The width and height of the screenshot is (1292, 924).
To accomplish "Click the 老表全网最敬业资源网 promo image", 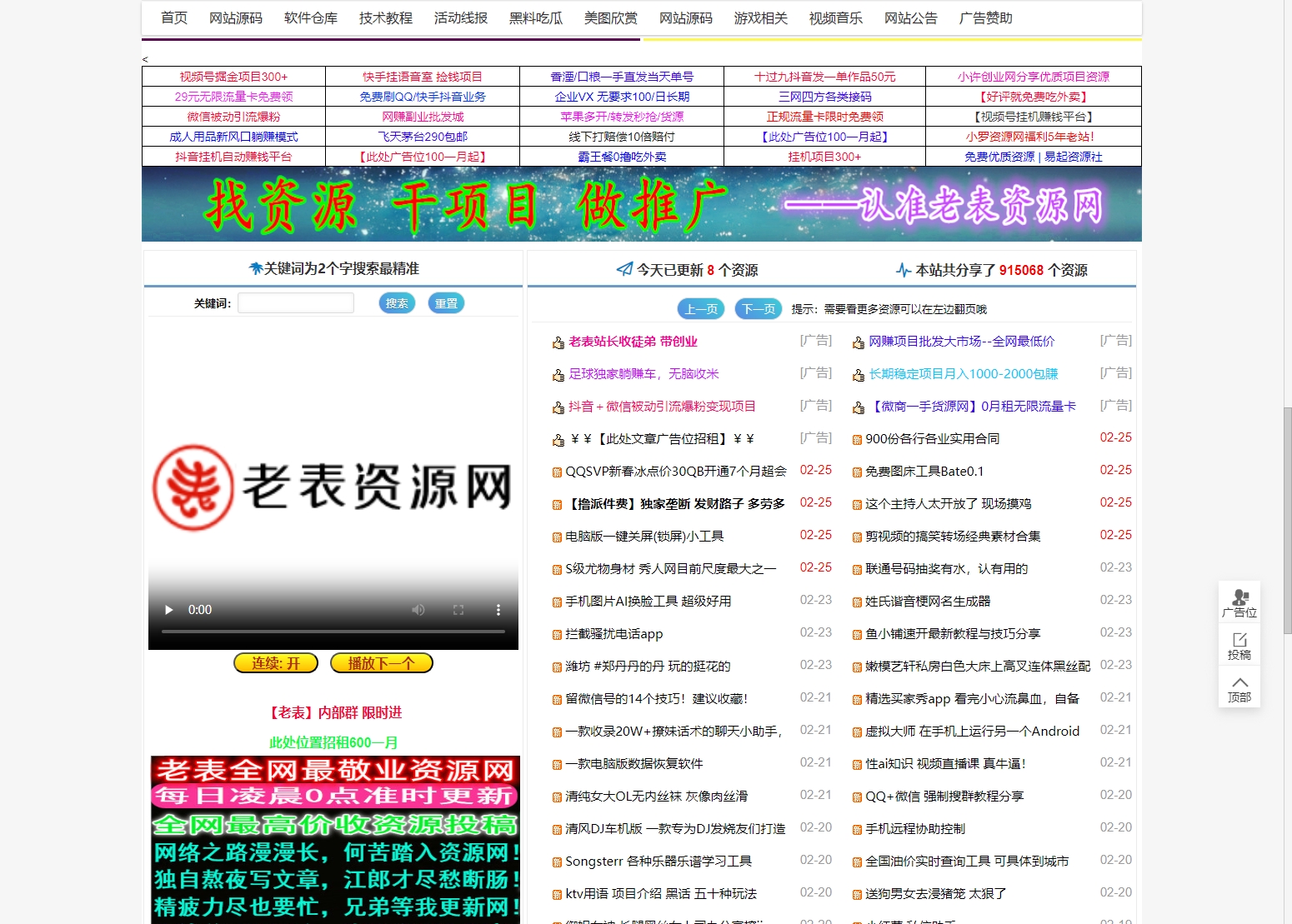I will click(335, 839).
